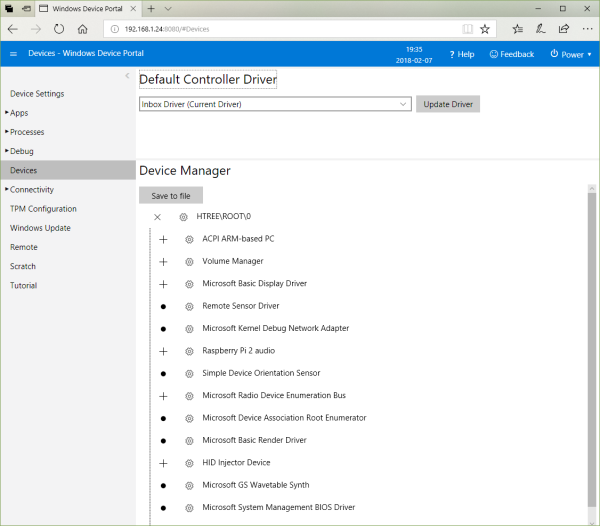The width and height of the screenshot is (600, 526).
Task: Open TPM Configuration page
Action: tap(43, 209)
